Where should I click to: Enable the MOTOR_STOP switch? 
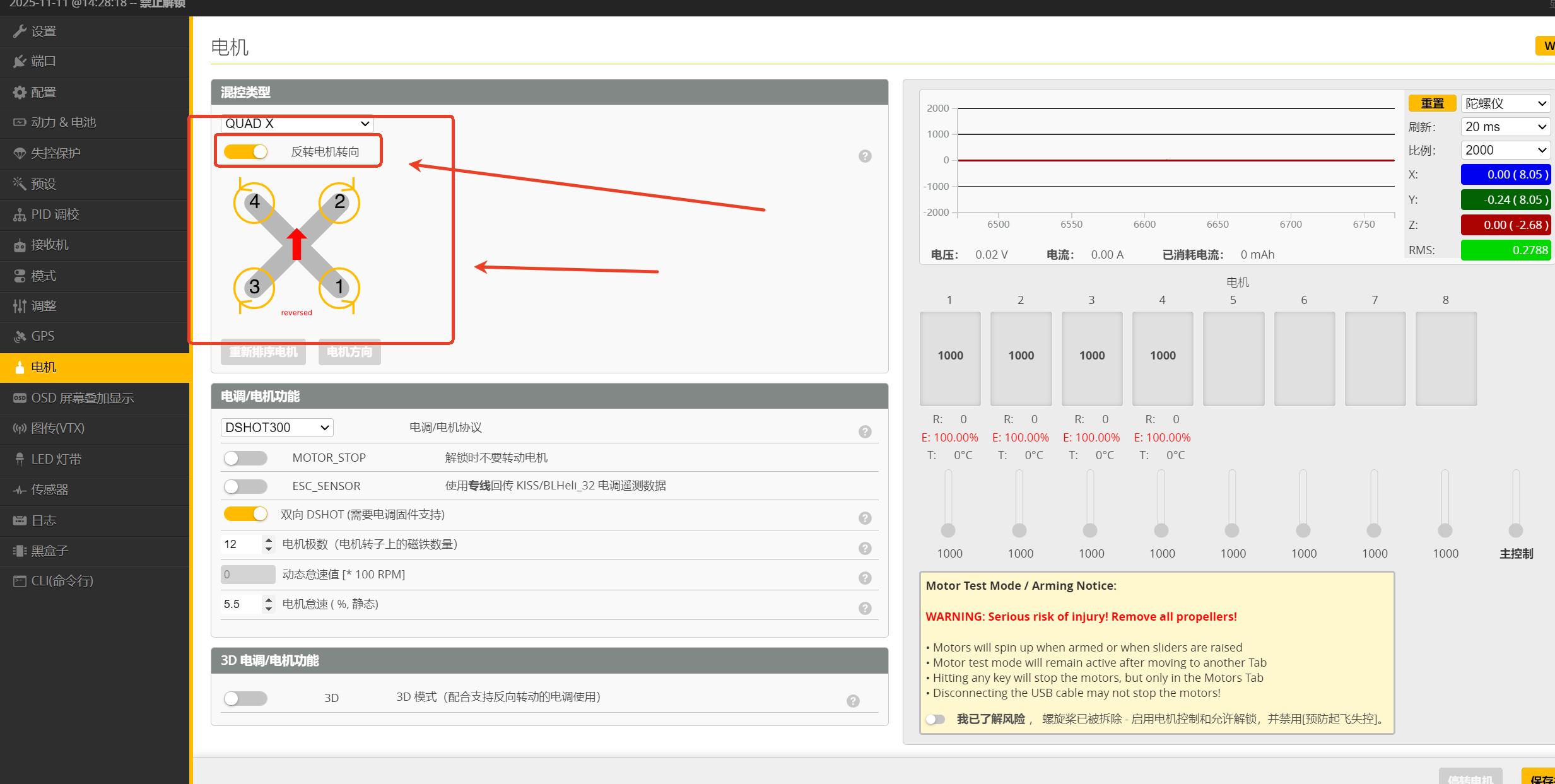[245, 458]
